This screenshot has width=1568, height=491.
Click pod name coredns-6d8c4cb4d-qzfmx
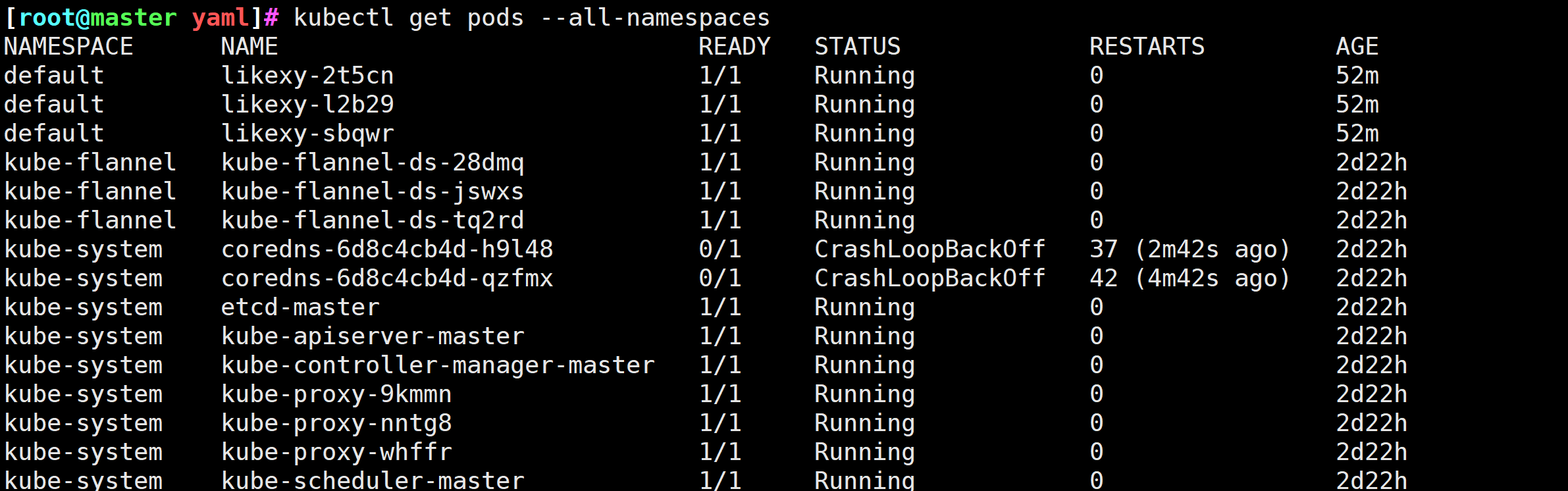point(387,278)
